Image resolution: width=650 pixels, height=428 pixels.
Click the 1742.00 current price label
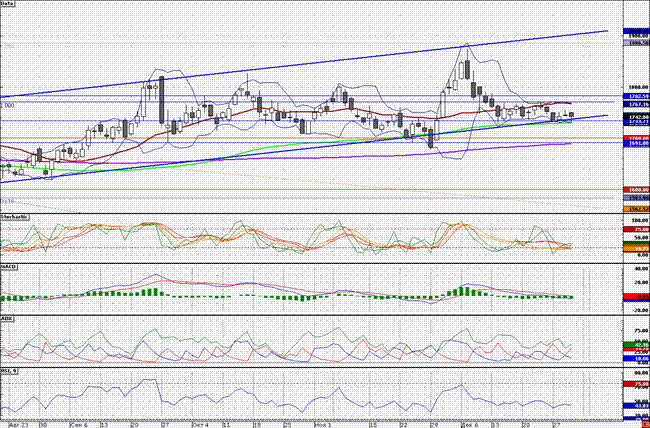(636, 118)
